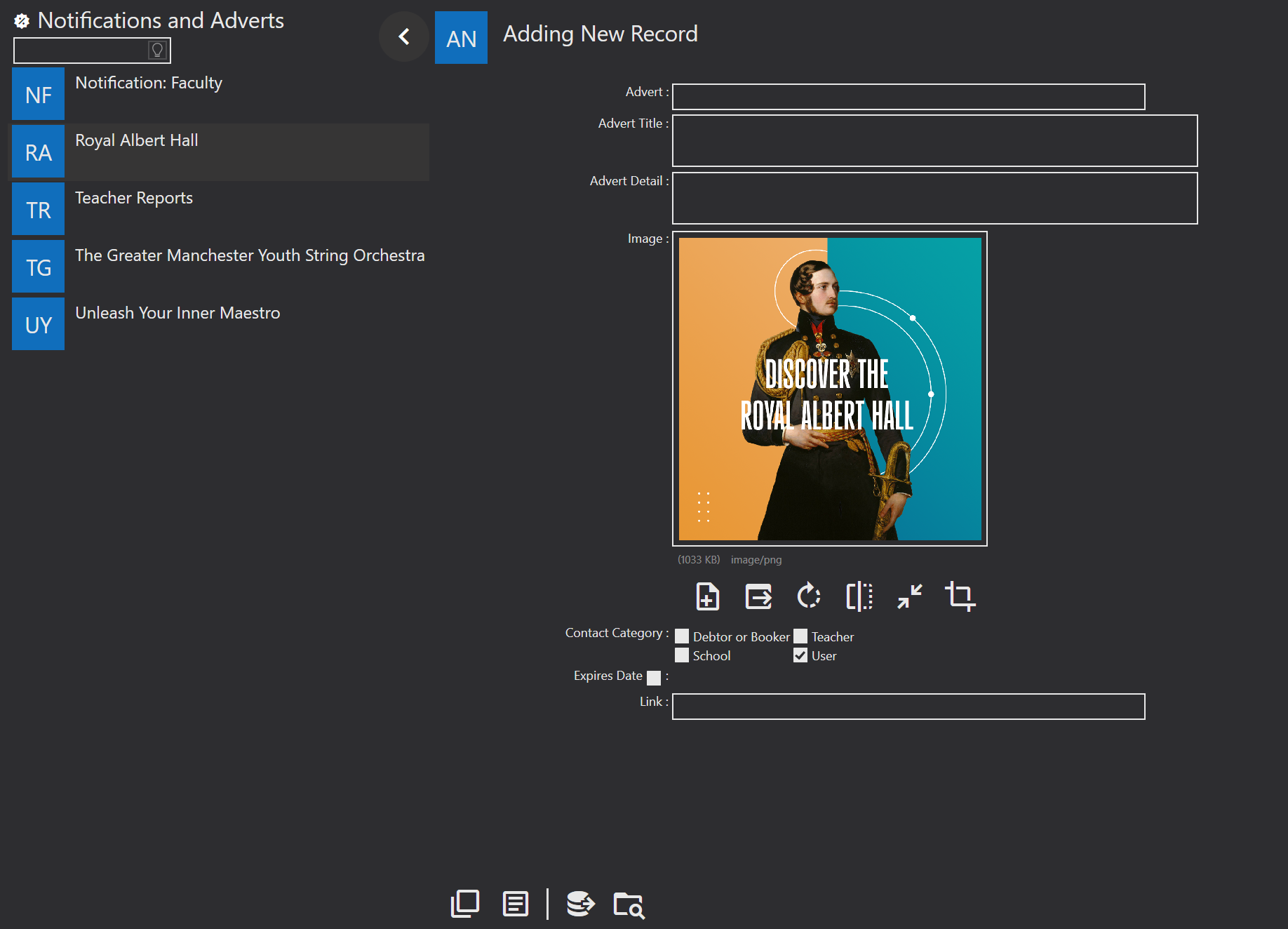Screen dimensions: 1288x929
Task: Click the Royal Albert Hall image preview
Action: tap(830, 389)
